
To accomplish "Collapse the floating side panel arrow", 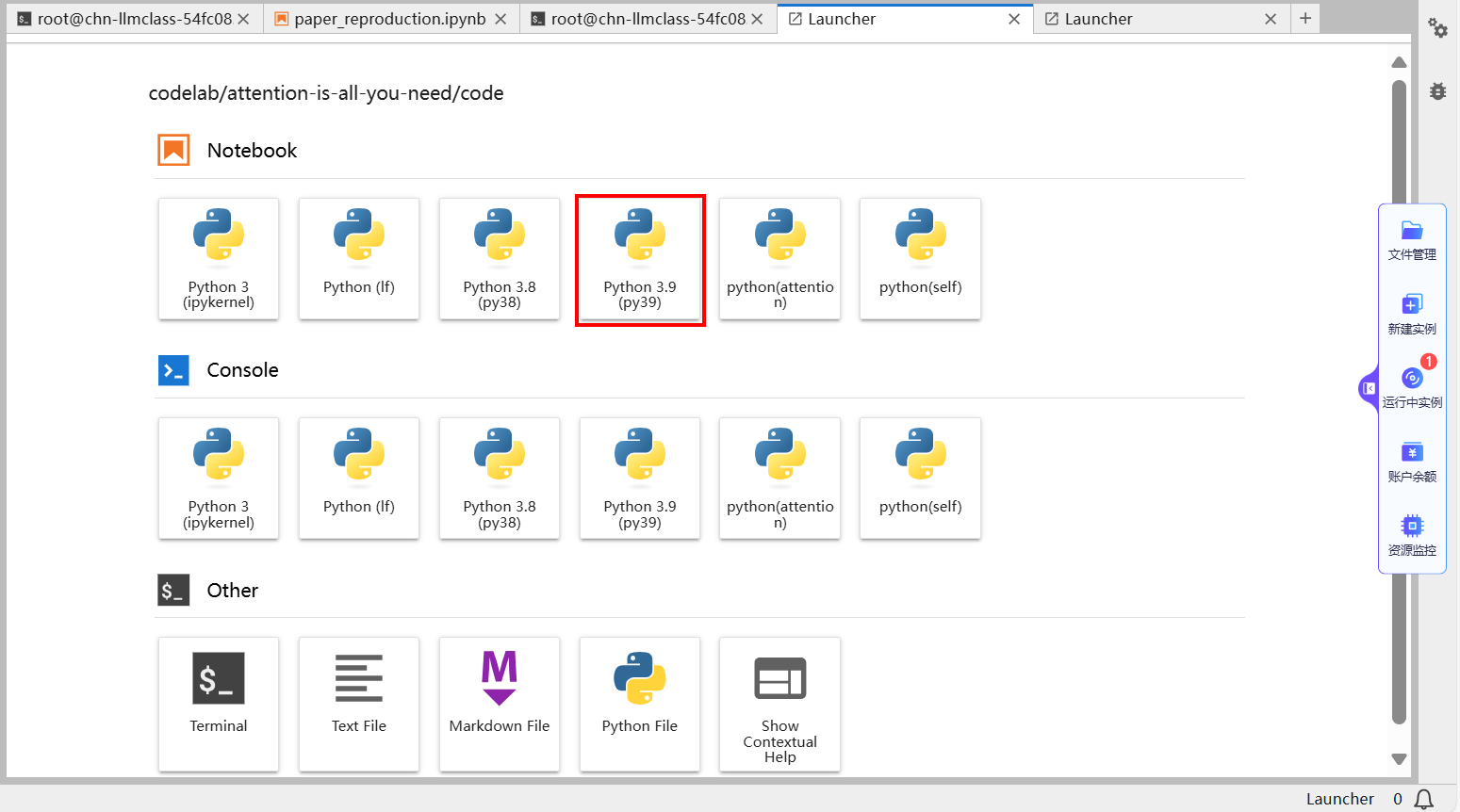I will click(x=1369, y=388).
